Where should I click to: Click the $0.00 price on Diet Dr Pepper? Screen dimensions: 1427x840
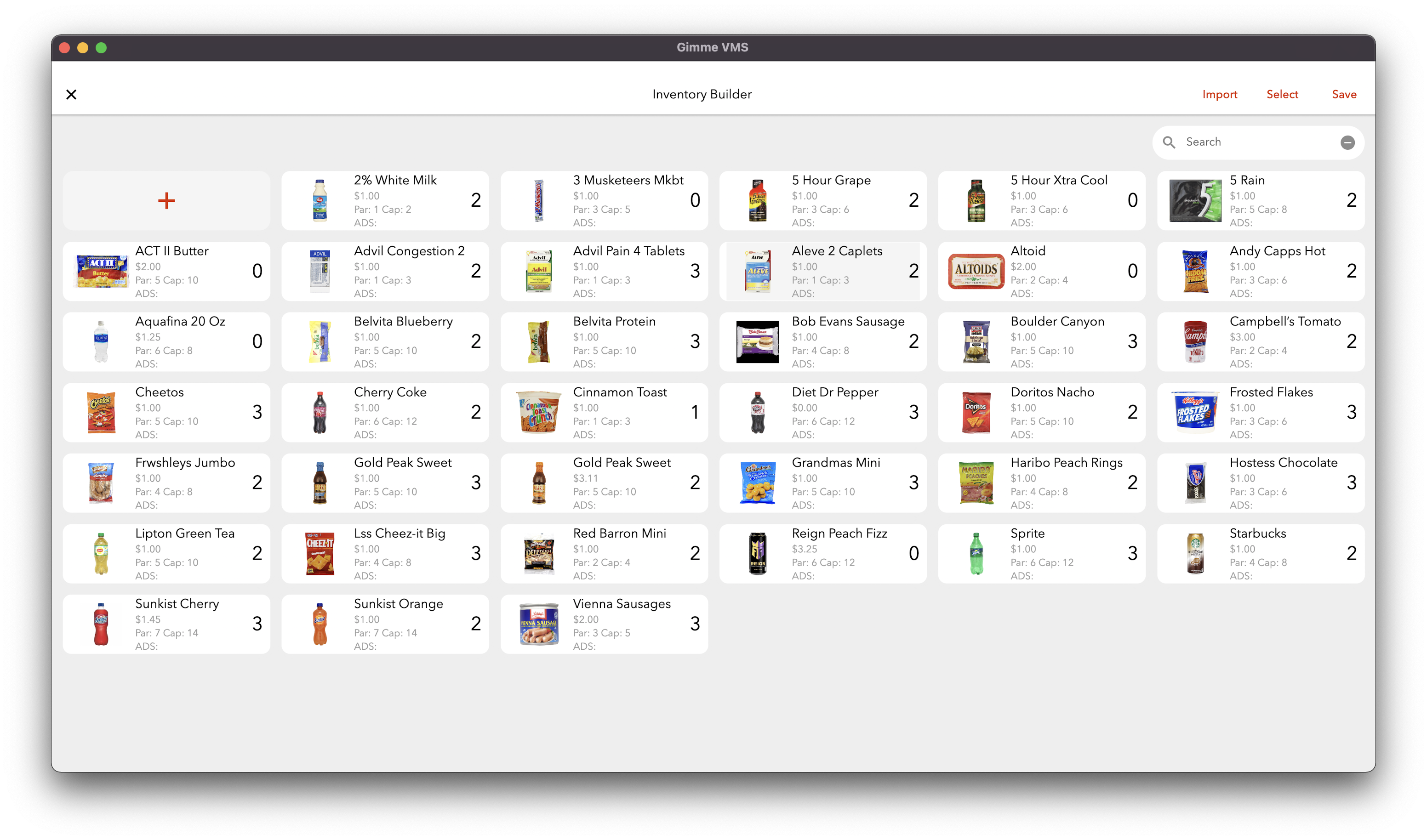click(804, 408)
